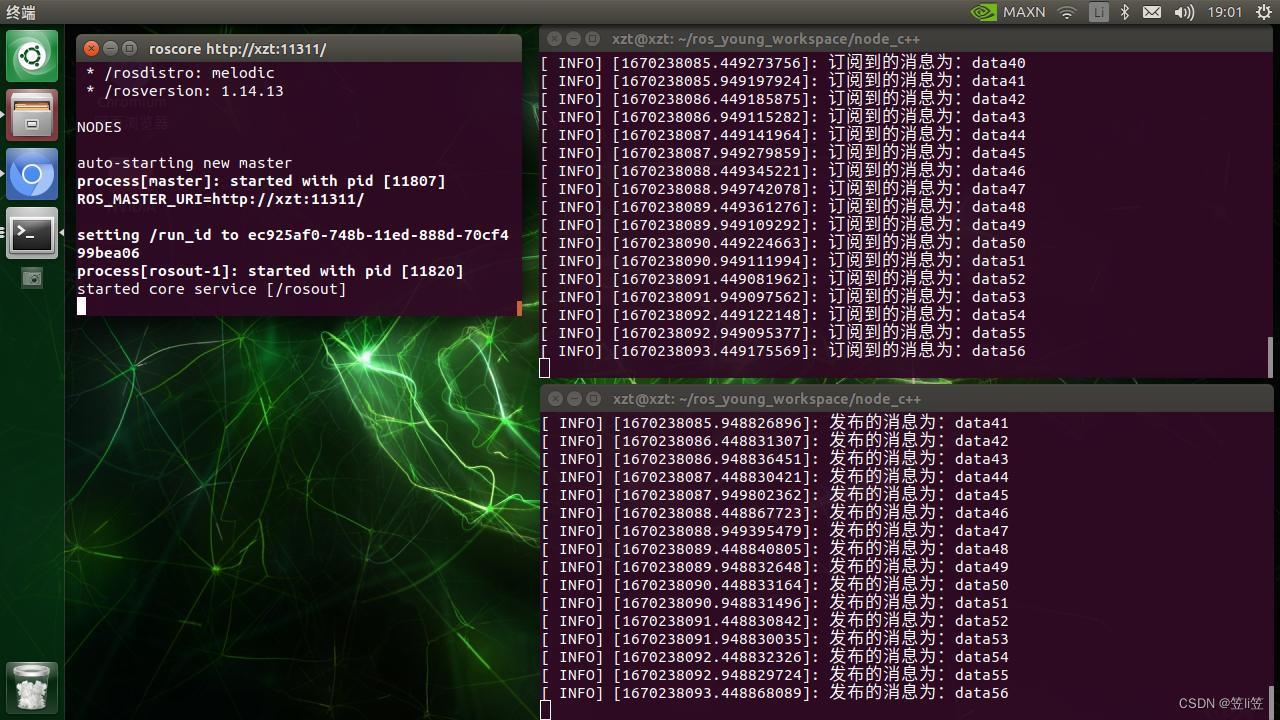Select the Terminal icon in the launcher
The height and width of the screenshot is (720, 1280).
tap(32, 233)
